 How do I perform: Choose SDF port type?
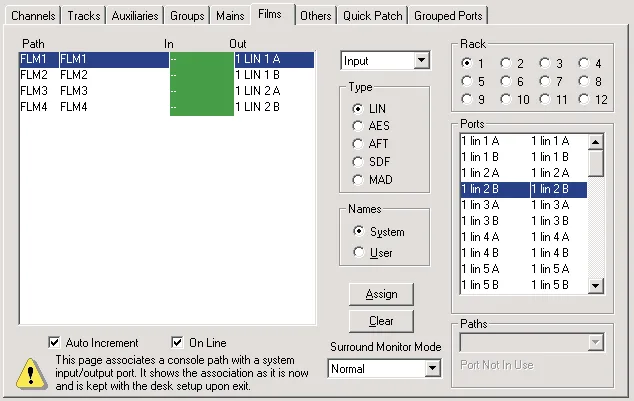371,162
